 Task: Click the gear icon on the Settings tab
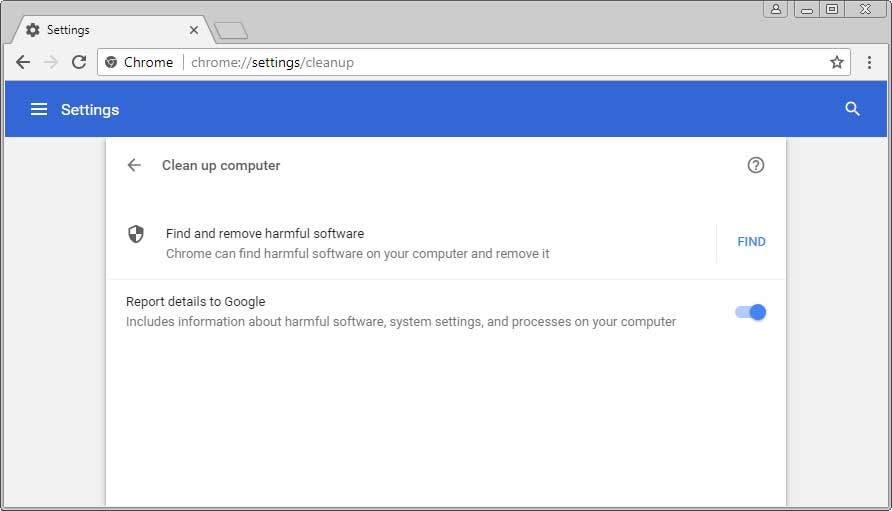[33, 30]
